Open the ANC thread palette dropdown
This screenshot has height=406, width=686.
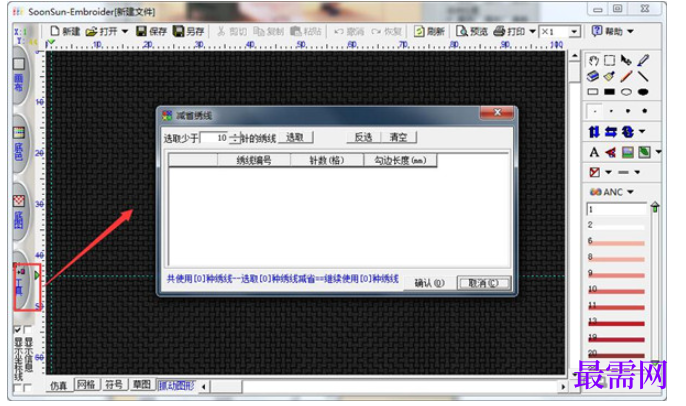(x=630, y=192)
